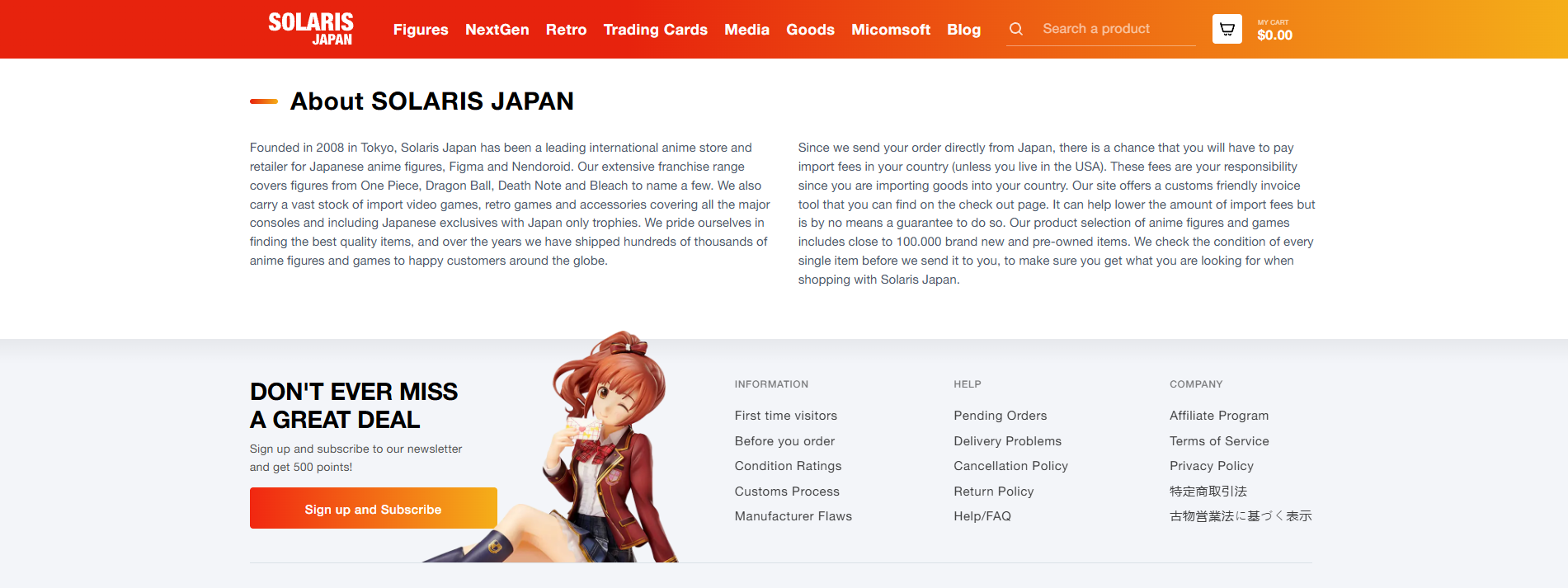1568x588 pixels.
Task: Open the Figures menu
Action: pos(421,30)
